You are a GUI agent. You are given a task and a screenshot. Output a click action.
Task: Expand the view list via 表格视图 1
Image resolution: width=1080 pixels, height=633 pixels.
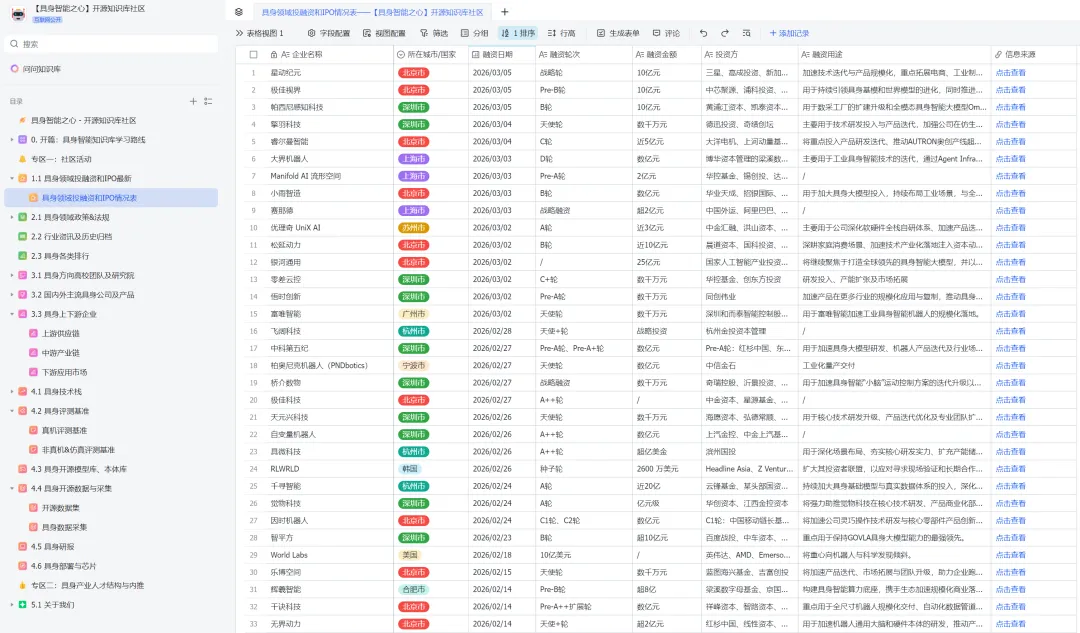(x=260, y=33)
